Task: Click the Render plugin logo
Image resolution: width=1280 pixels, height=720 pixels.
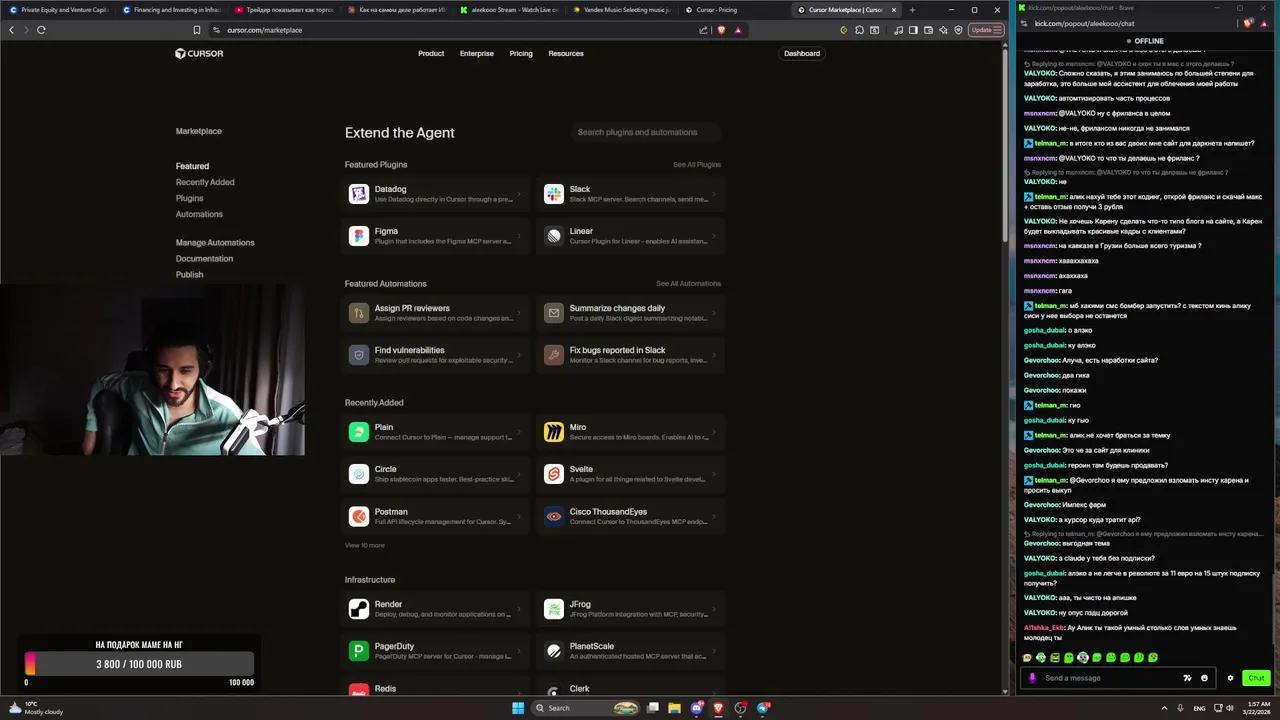Action: click(x=359, y=609)
